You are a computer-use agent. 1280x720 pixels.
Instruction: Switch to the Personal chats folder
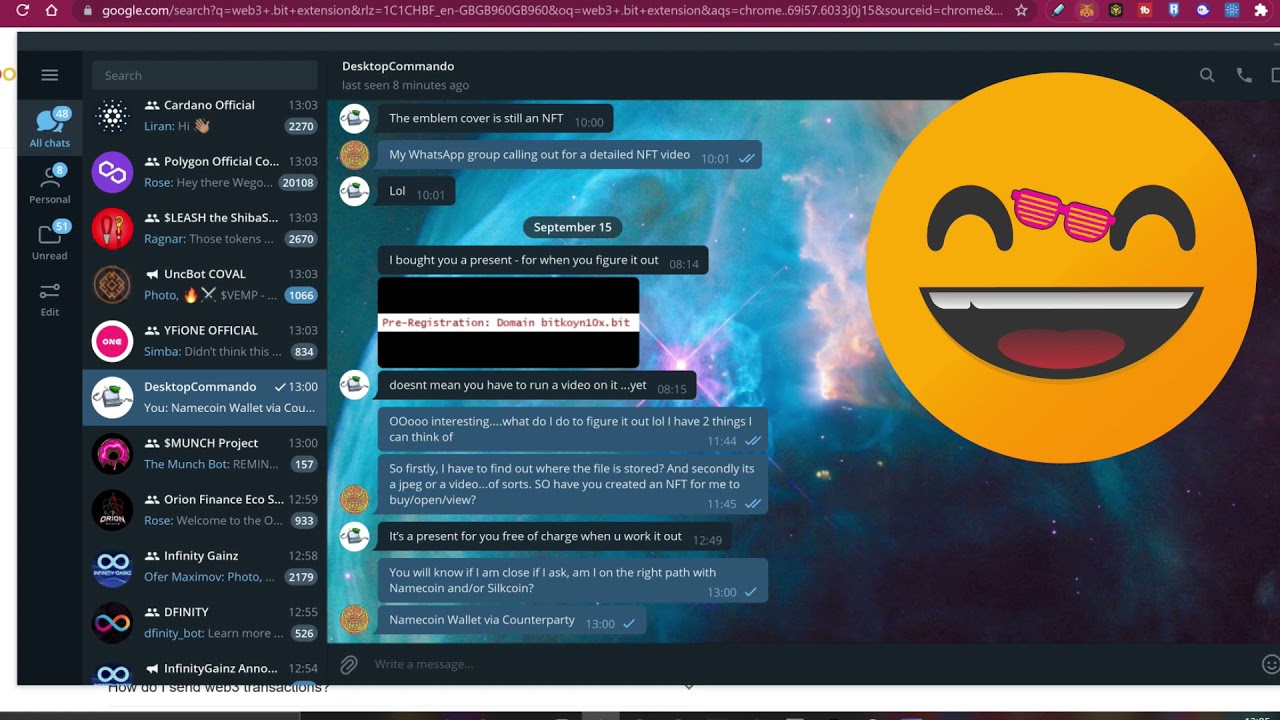point(49,185)
